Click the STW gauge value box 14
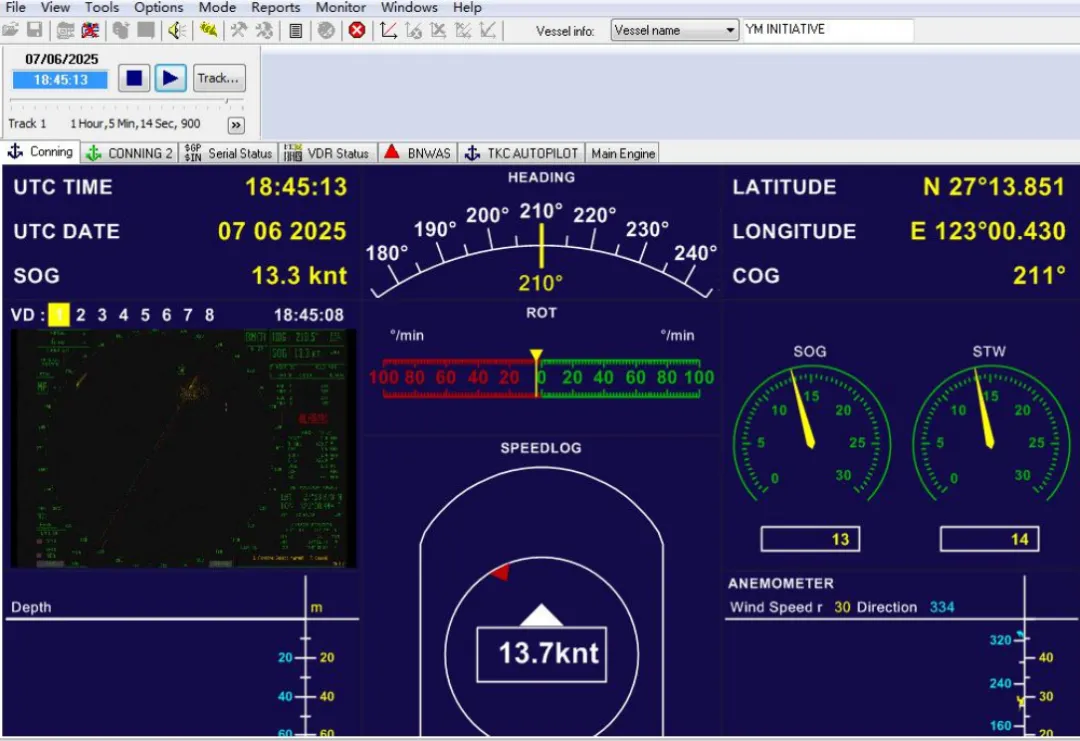1080x741 pixels. [x=989, y=539]
